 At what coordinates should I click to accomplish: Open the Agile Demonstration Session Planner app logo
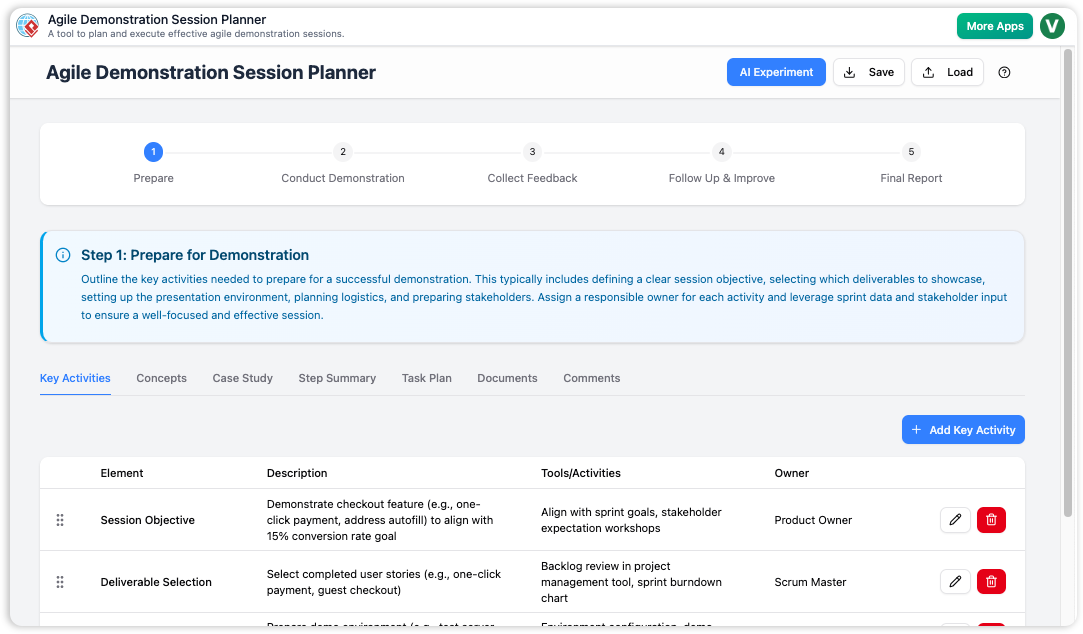27,26
